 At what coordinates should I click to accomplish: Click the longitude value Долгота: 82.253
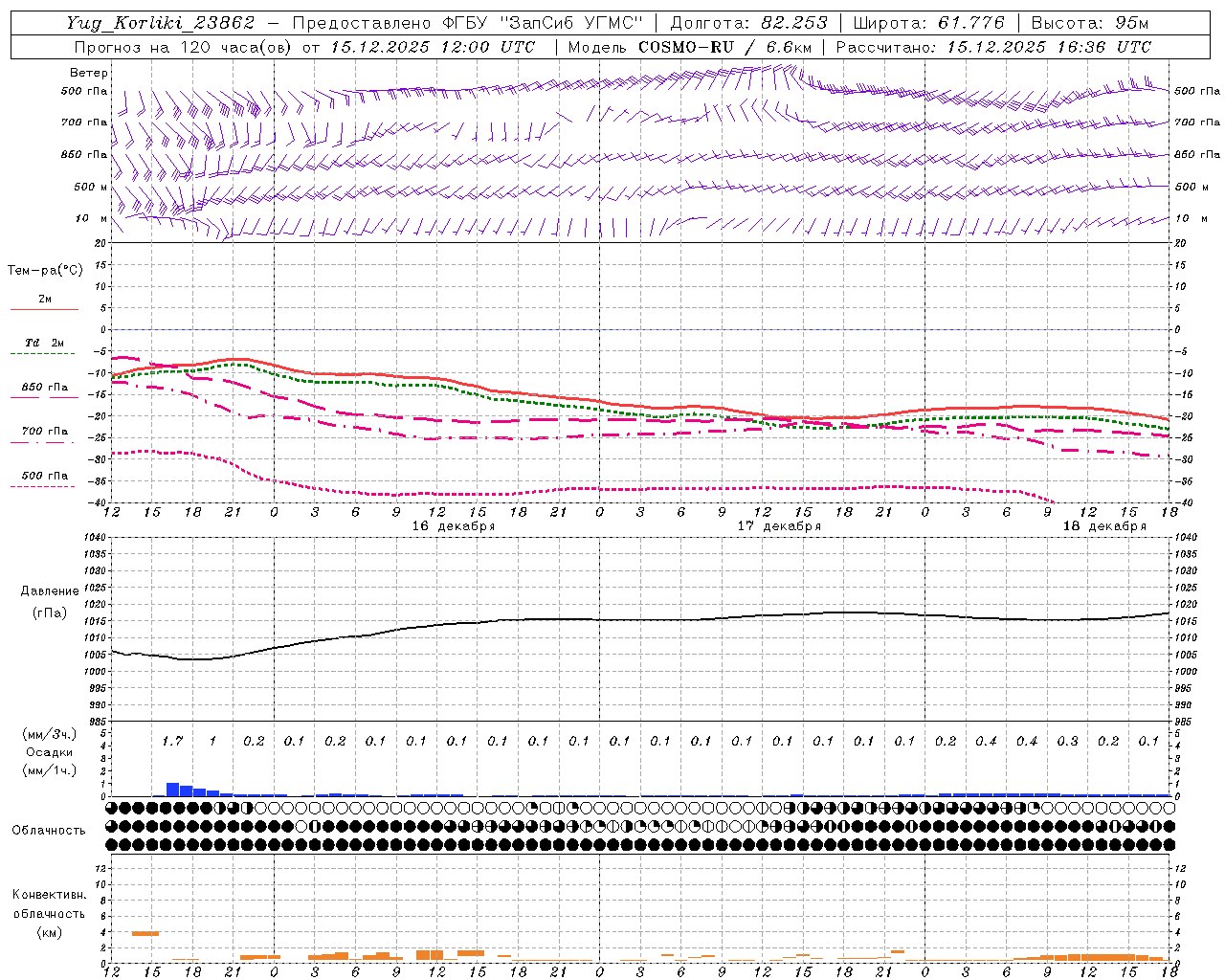click(x=749, y=23)
